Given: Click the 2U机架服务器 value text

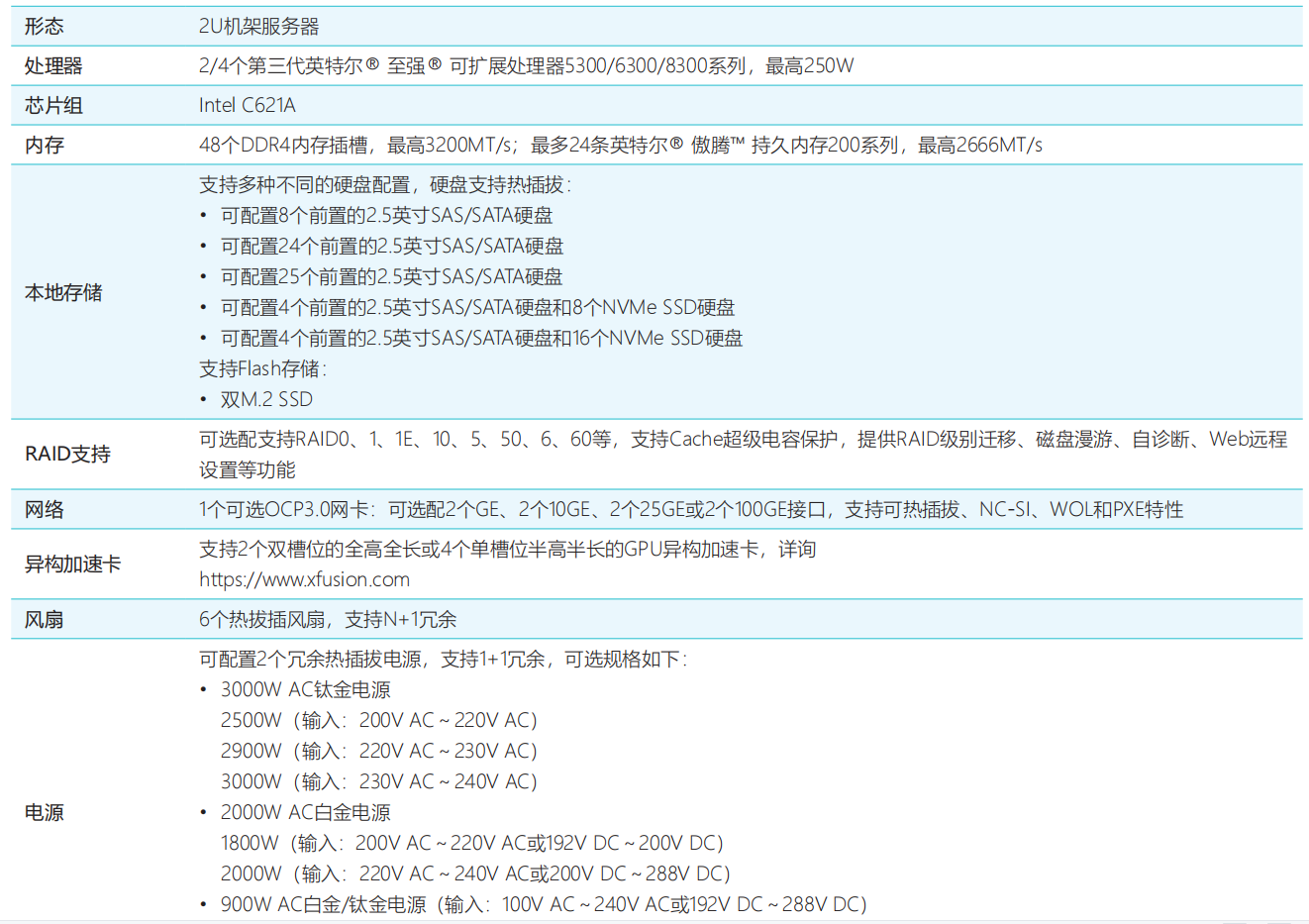Looking at the screenshot, I should [x=258, y=27].
